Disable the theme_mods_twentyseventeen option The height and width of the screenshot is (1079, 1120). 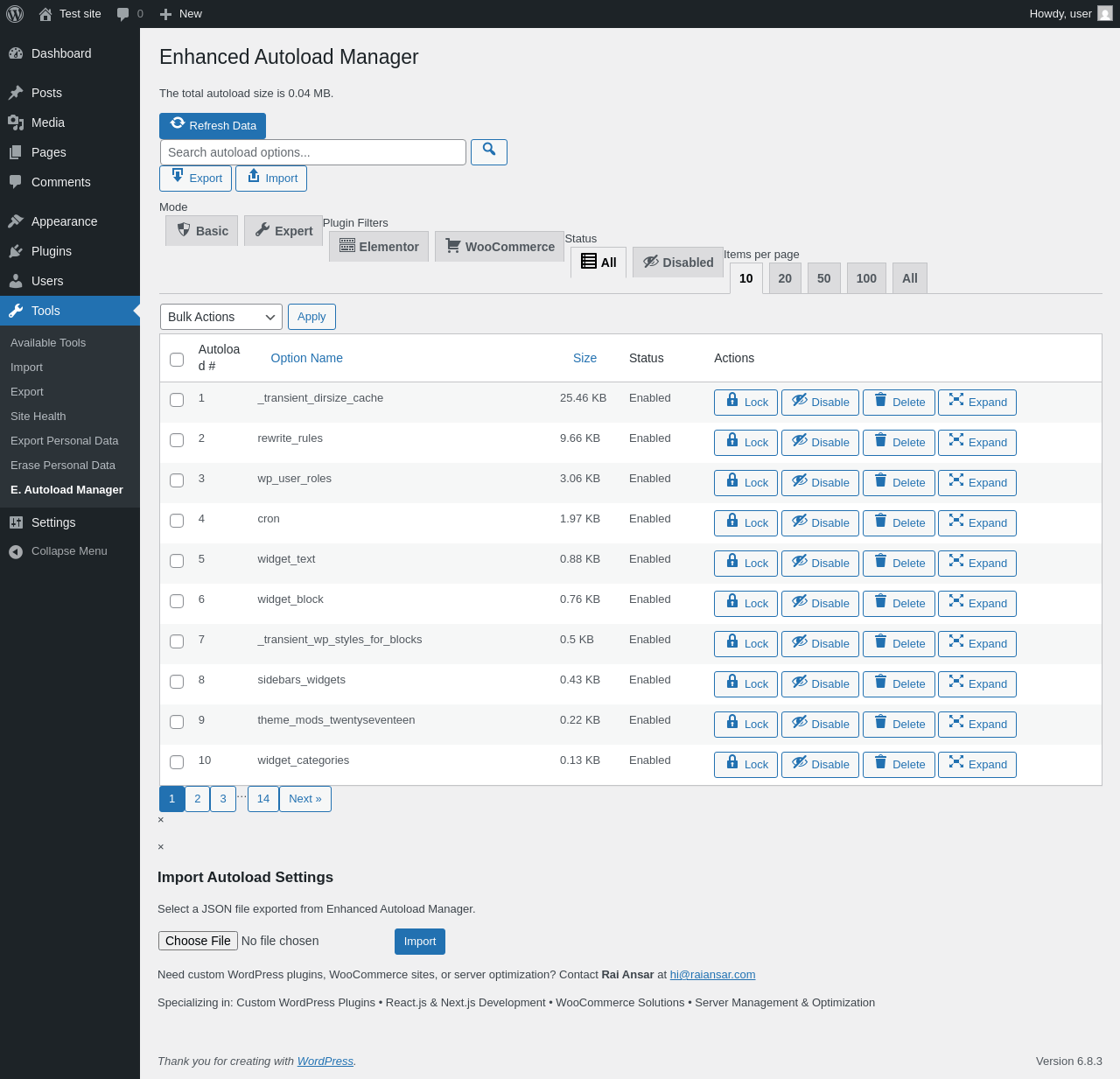click(820, 725)
